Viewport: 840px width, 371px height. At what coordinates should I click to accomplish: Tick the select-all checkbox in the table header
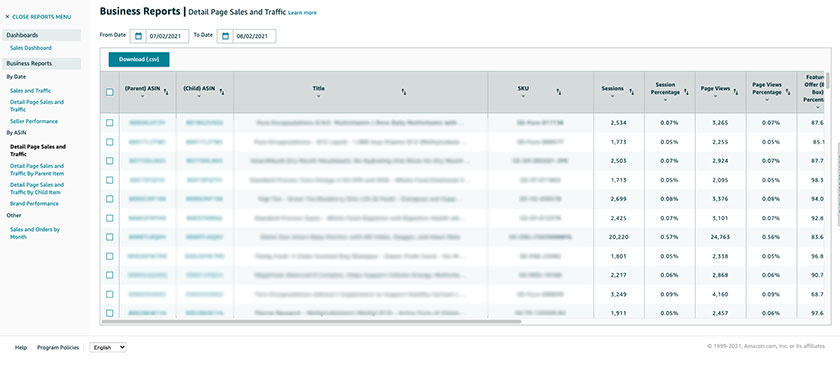pyautogui.click(x=110, y=92)
